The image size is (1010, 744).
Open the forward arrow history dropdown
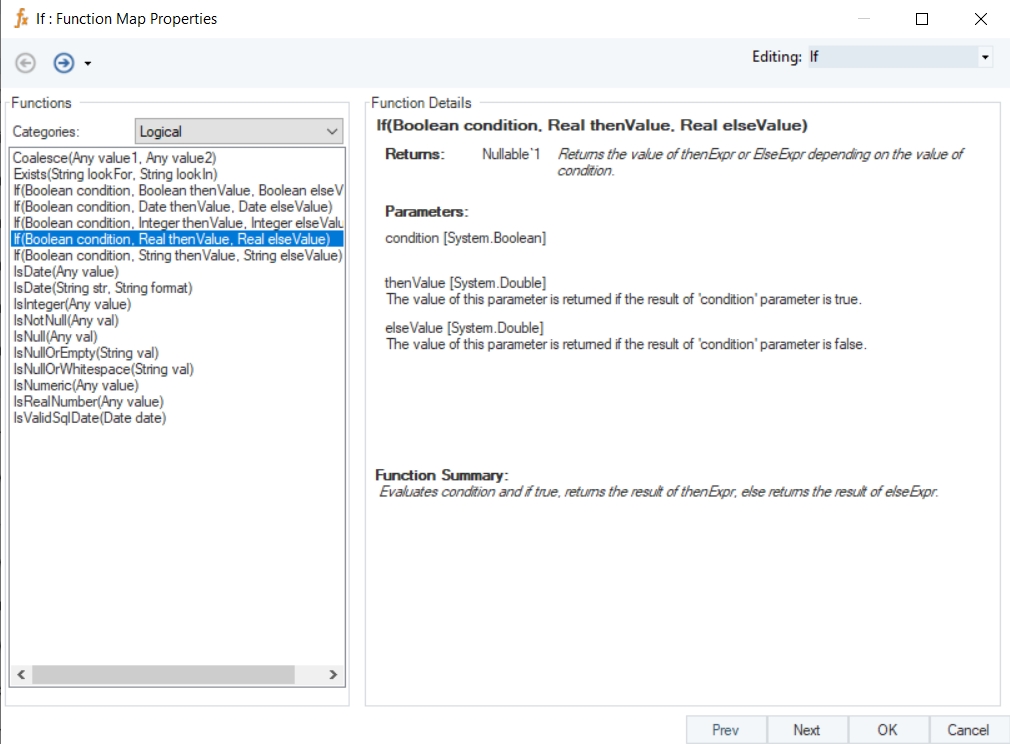click(x=88, y=64)
